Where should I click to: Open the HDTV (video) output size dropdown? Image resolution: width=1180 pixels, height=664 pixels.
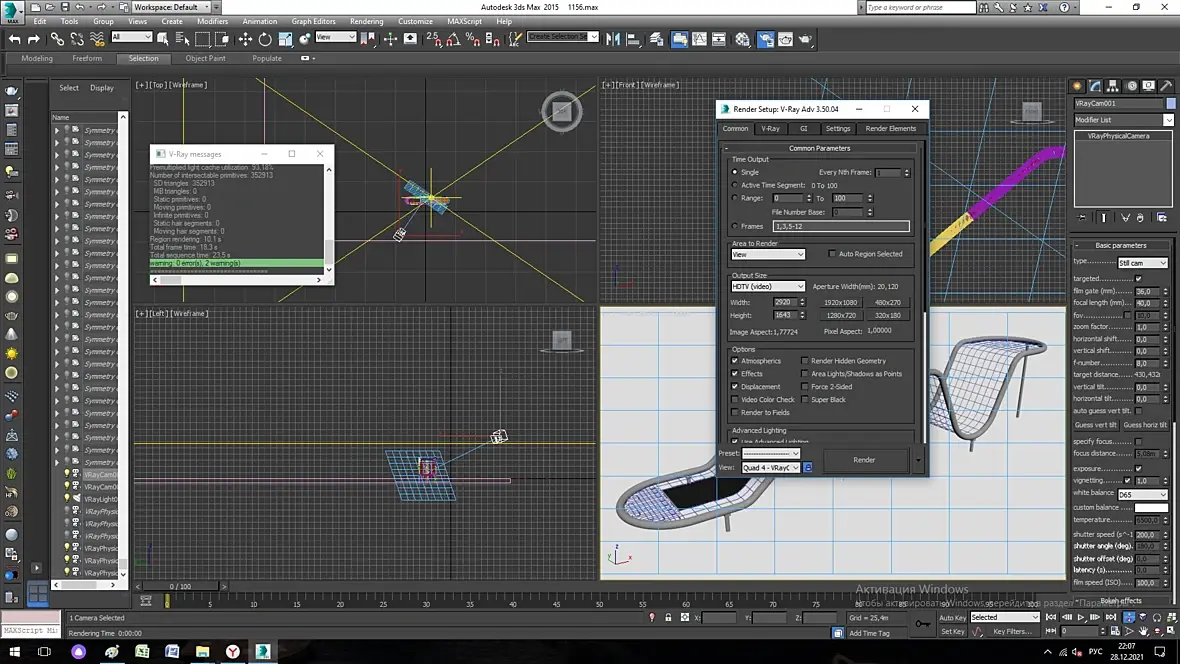(x=768, y=287)
